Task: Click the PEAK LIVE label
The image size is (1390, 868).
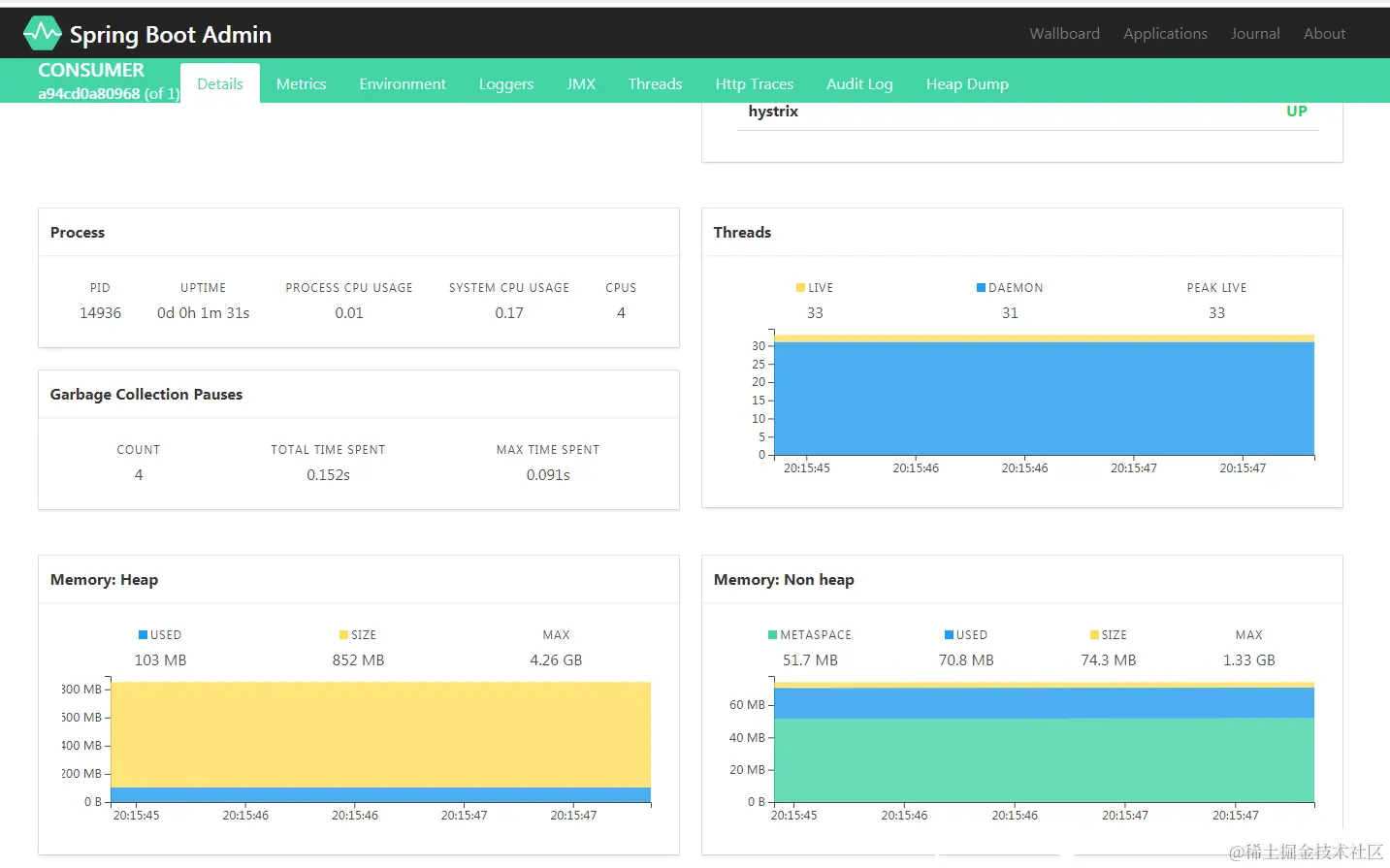Action: tap(1216, 288)
